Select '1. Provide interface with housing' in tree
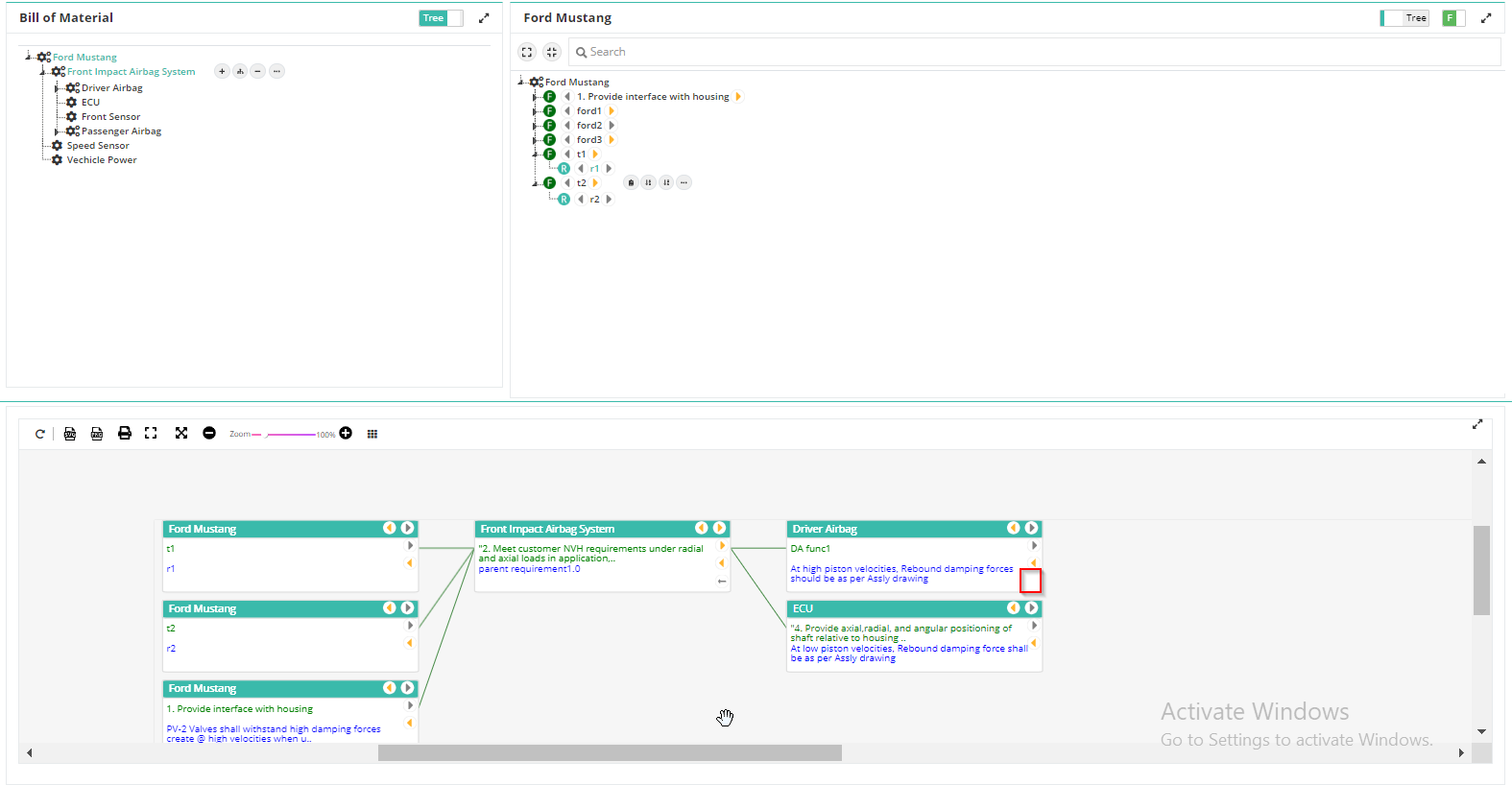This screenshot has width=1512, height=785. (x=653, y=97)
